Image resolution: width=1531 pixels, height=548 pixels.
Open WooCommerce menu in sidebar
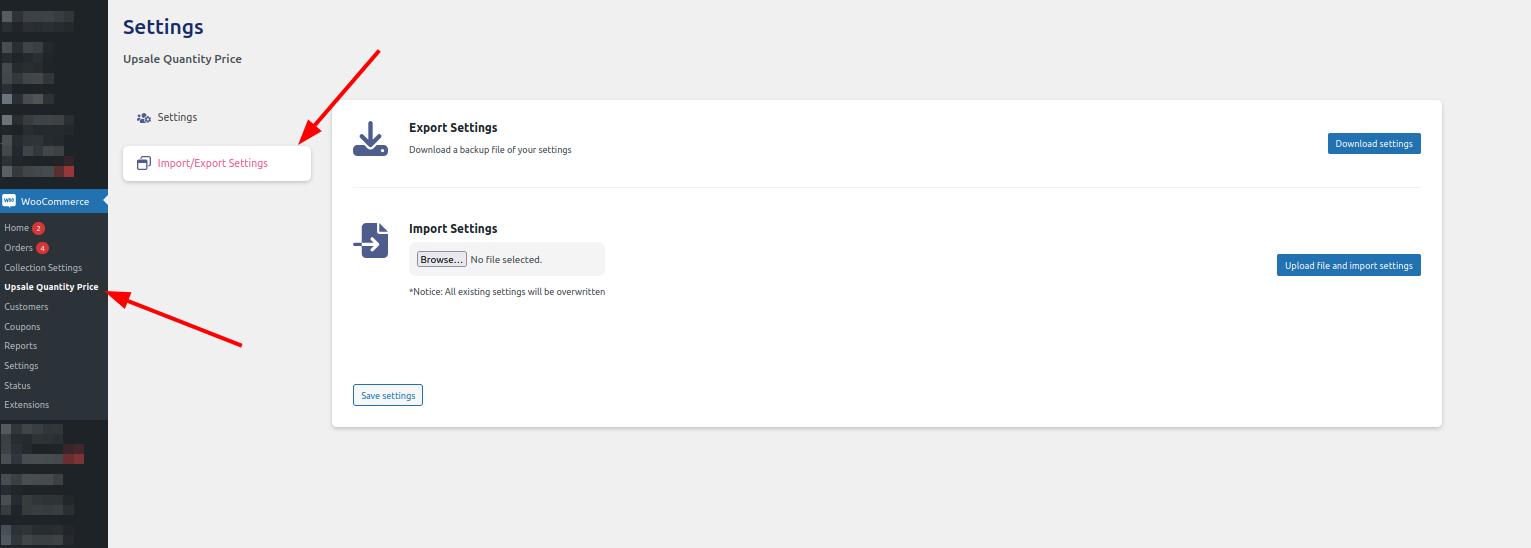54,202
